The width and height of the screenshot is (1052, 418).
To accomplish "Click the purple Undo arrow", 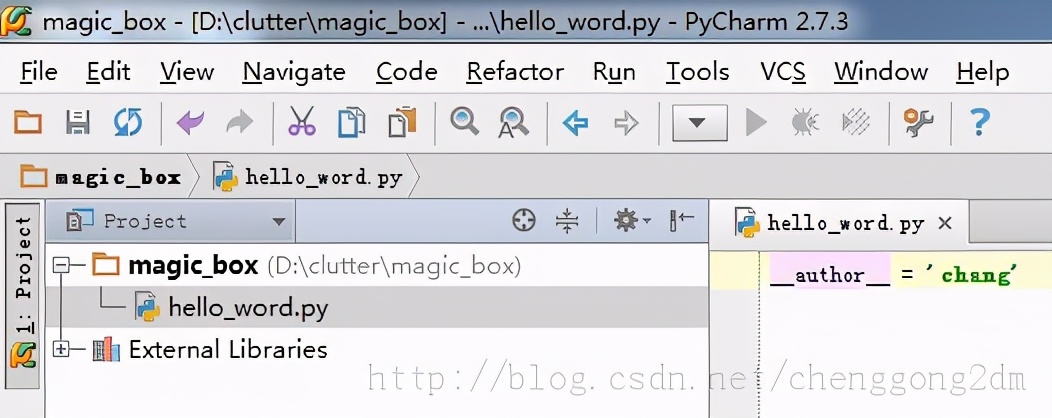I will pos(190,123).
